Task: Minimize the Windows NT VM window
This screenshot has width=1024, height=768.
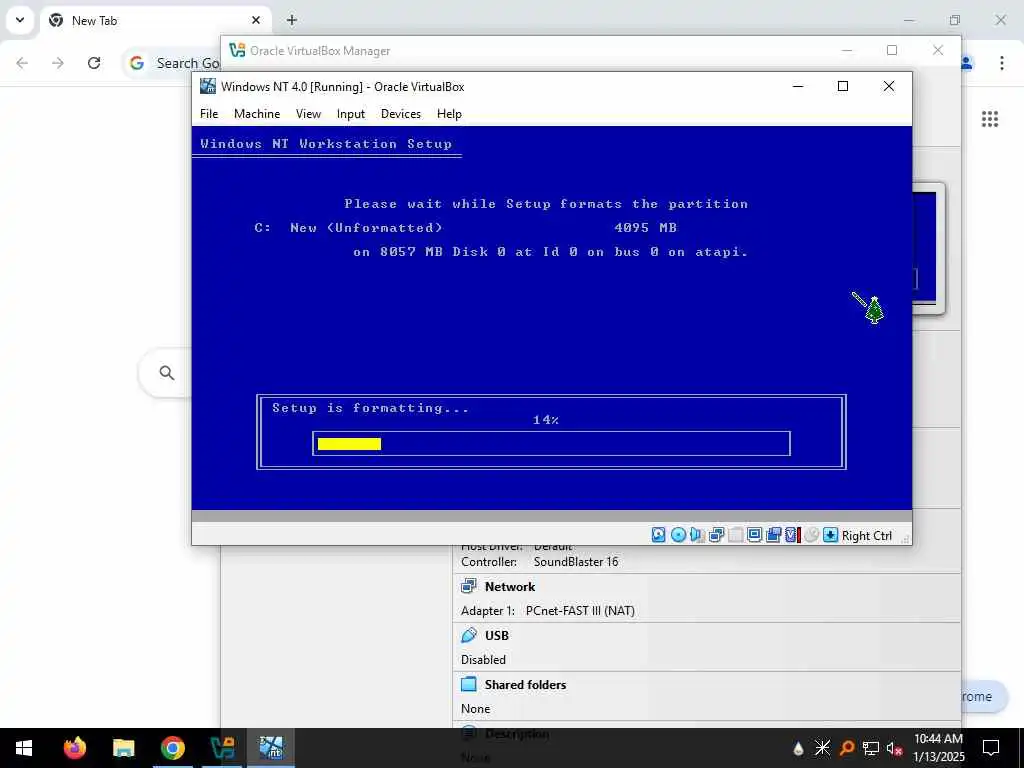Action: click(798, 86)
